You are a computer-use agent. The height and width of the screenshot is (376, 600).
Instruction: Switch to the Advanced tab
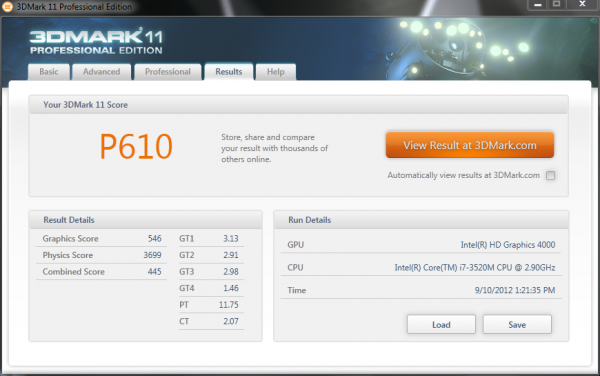pyautogui.click(x=101, y=72)
